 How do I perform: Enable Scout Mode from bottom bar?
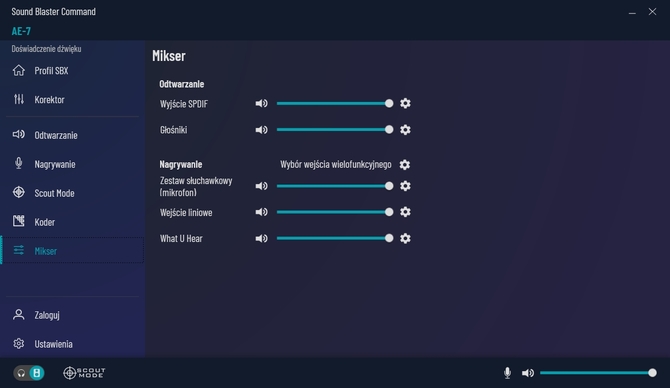(84, 373)
